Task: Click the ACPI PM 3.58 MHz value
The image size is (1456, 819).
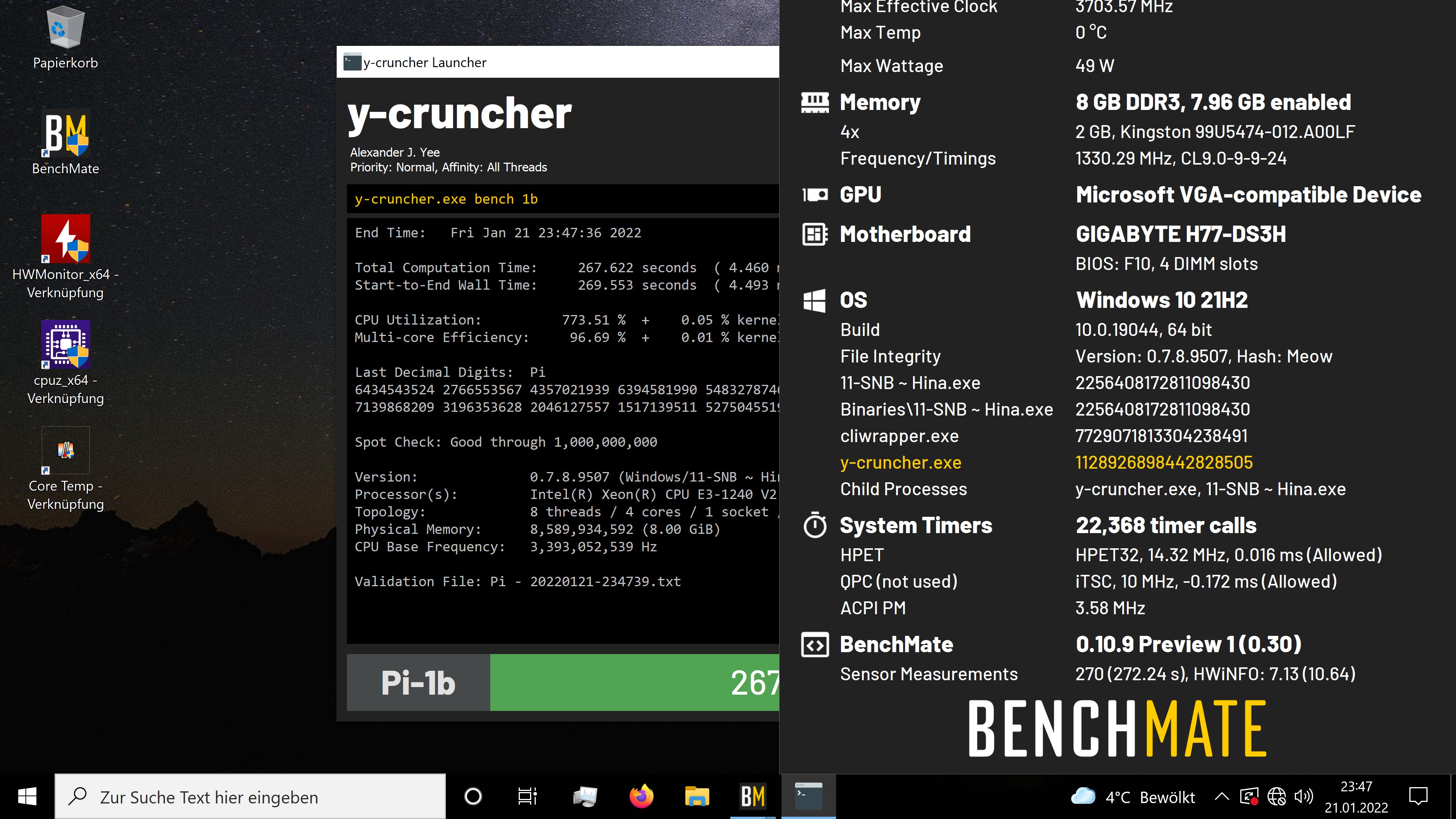Action: tap(1110, 608)
